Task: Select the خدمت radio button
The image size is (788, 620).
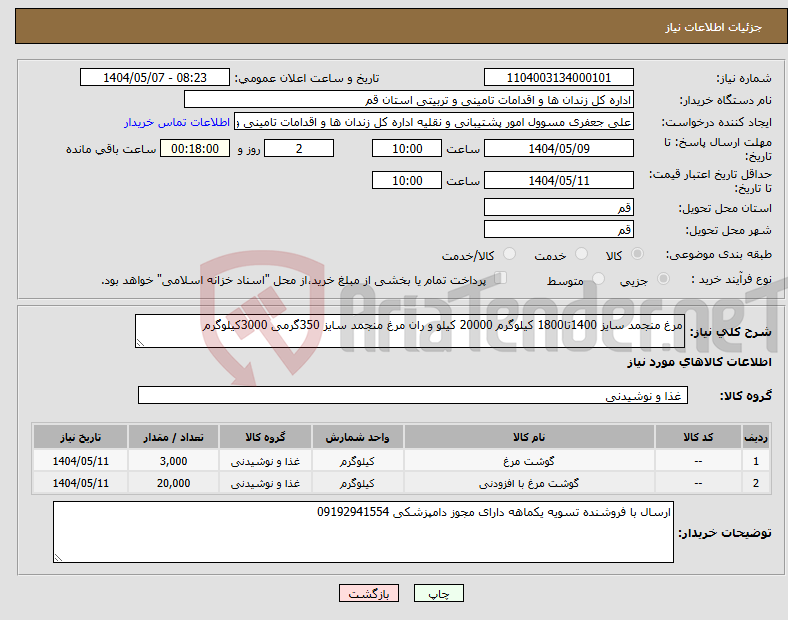Action: point(581,254)
